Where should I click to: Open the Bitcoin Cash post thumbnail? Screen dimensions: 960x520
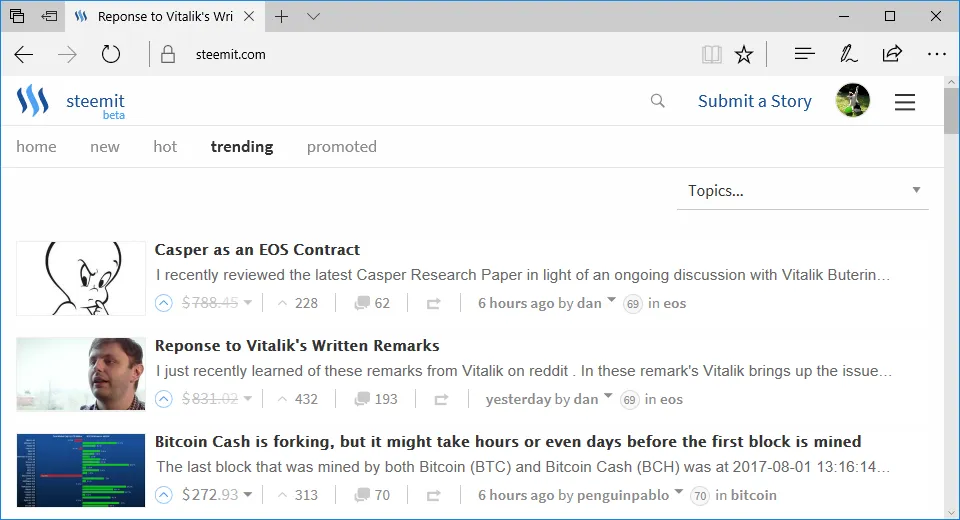(81, 470)
